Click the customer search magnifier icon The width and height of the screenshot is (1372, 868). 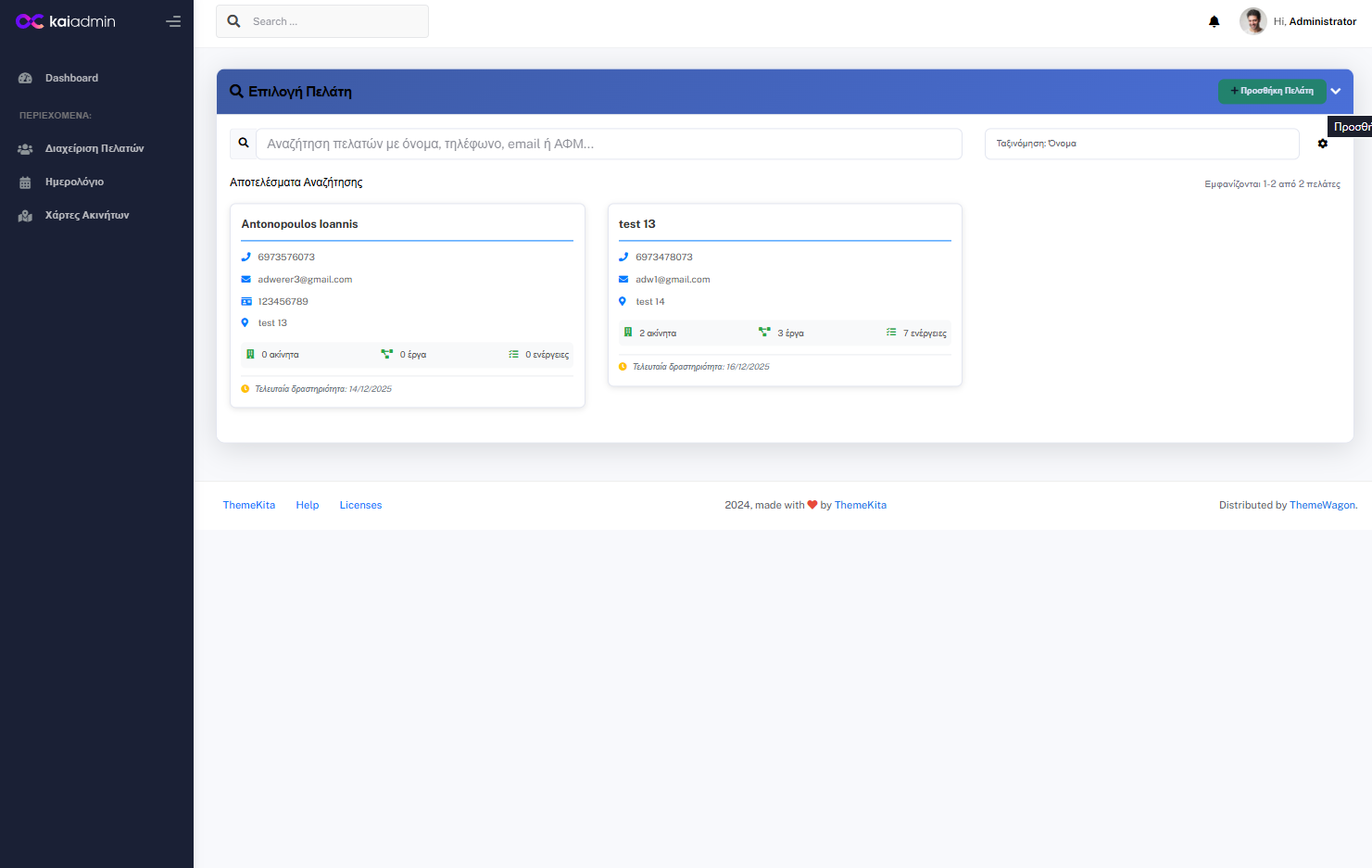click(244, 144)
